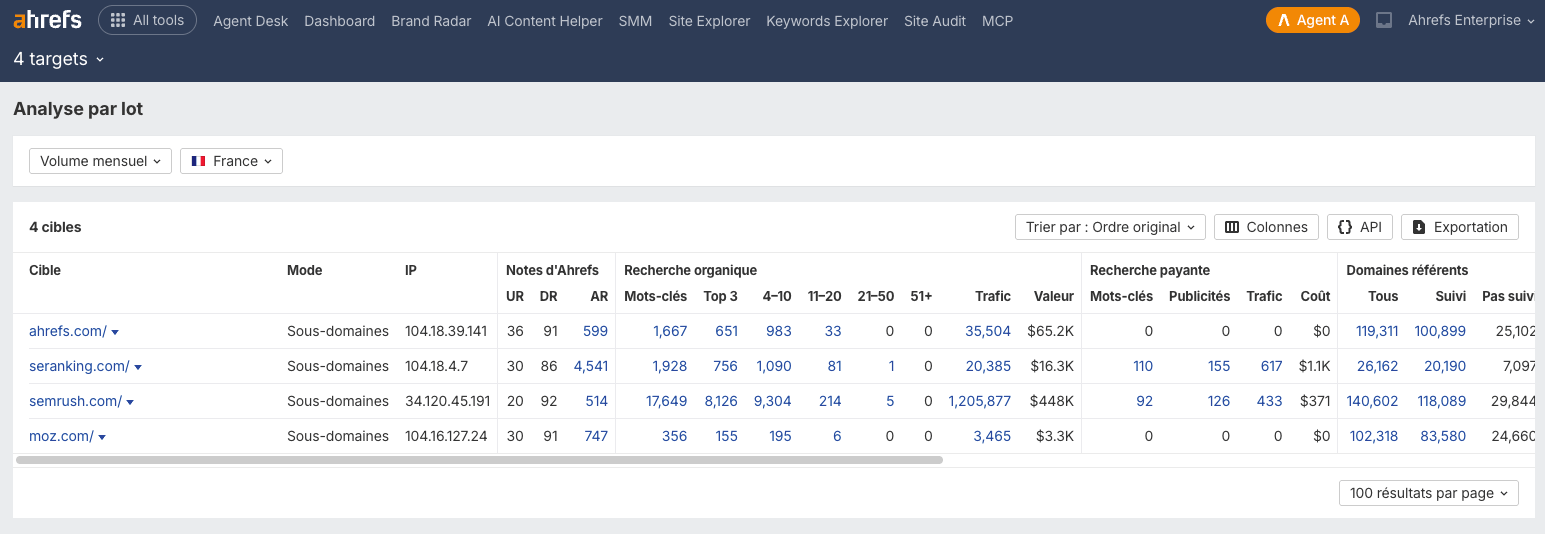The height and width of the screenshot is (534, 1545).
Task: Open the Volume mensuel dropdown
Action: coord(100,161)
